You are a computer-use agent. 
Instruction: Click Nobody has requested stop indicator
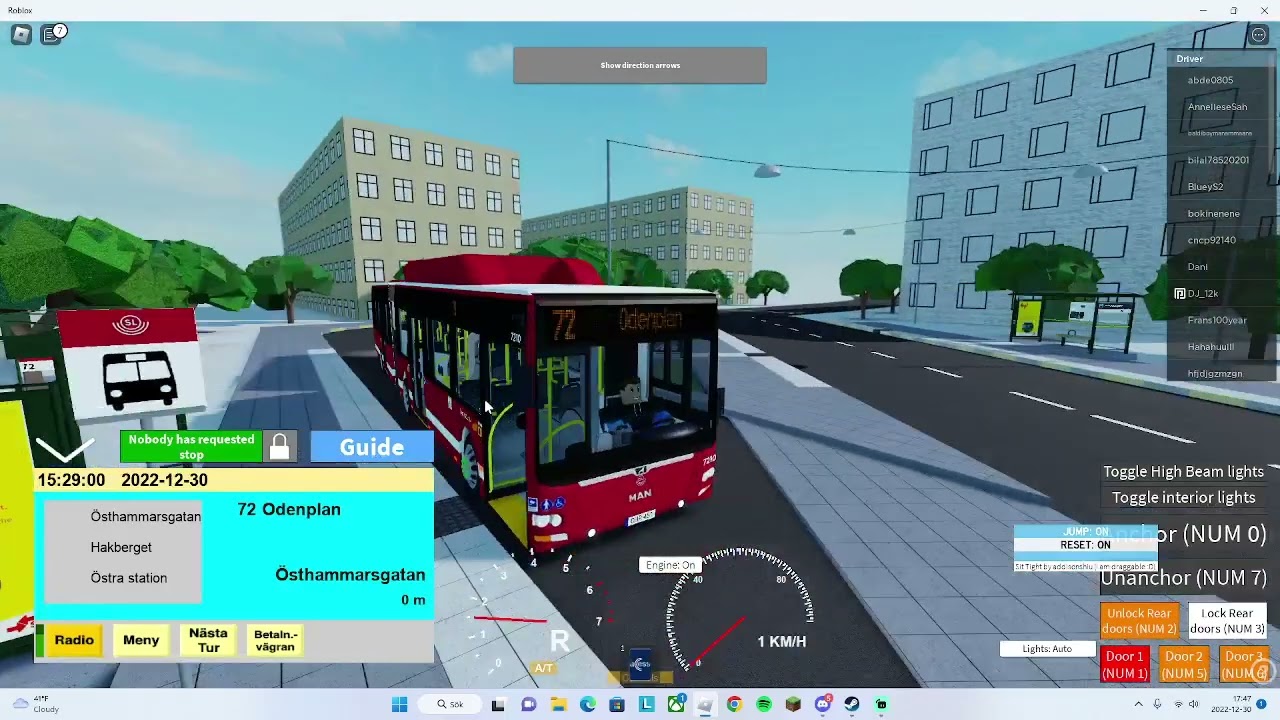(x=191, y=447)
